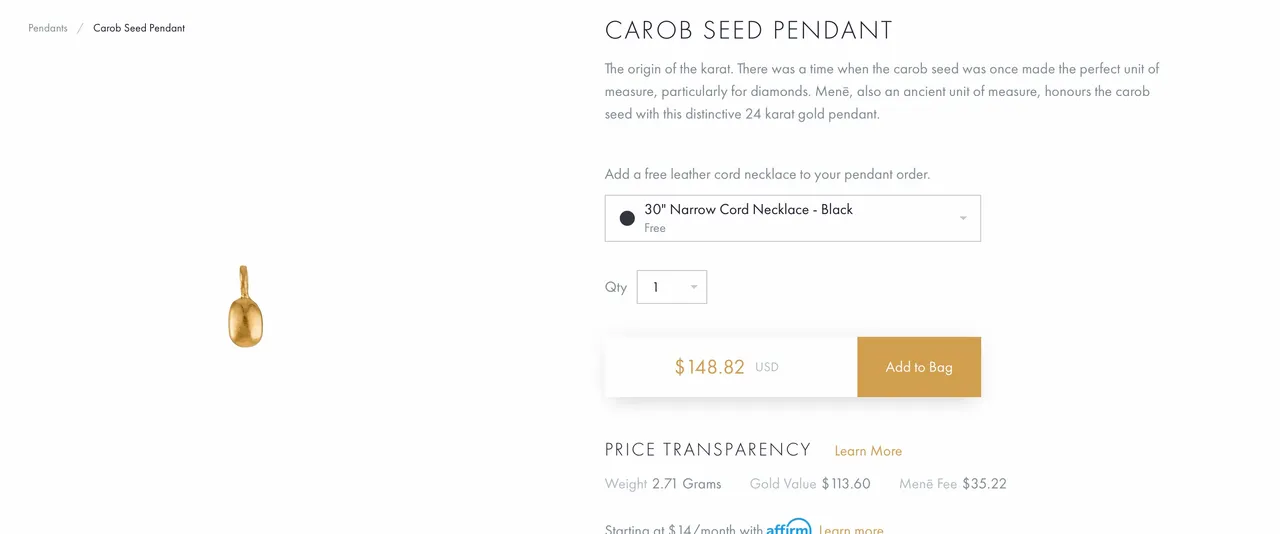This screenshot has width=1280, height=534.
Task: Click the Gold Value $113.60 detail
Action: pyautogui.click(x=810, y=484)
